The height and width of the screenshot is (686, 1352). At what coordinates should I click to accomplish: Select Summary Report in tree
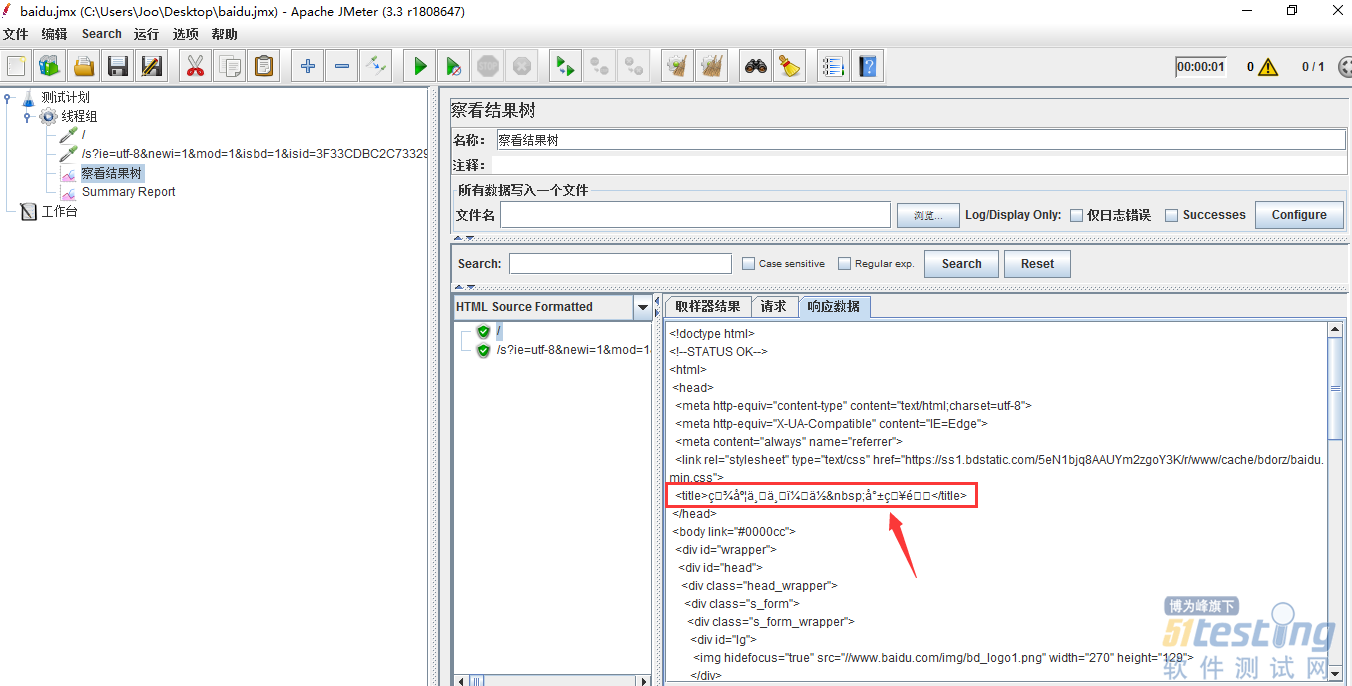(x=128, y=192)
